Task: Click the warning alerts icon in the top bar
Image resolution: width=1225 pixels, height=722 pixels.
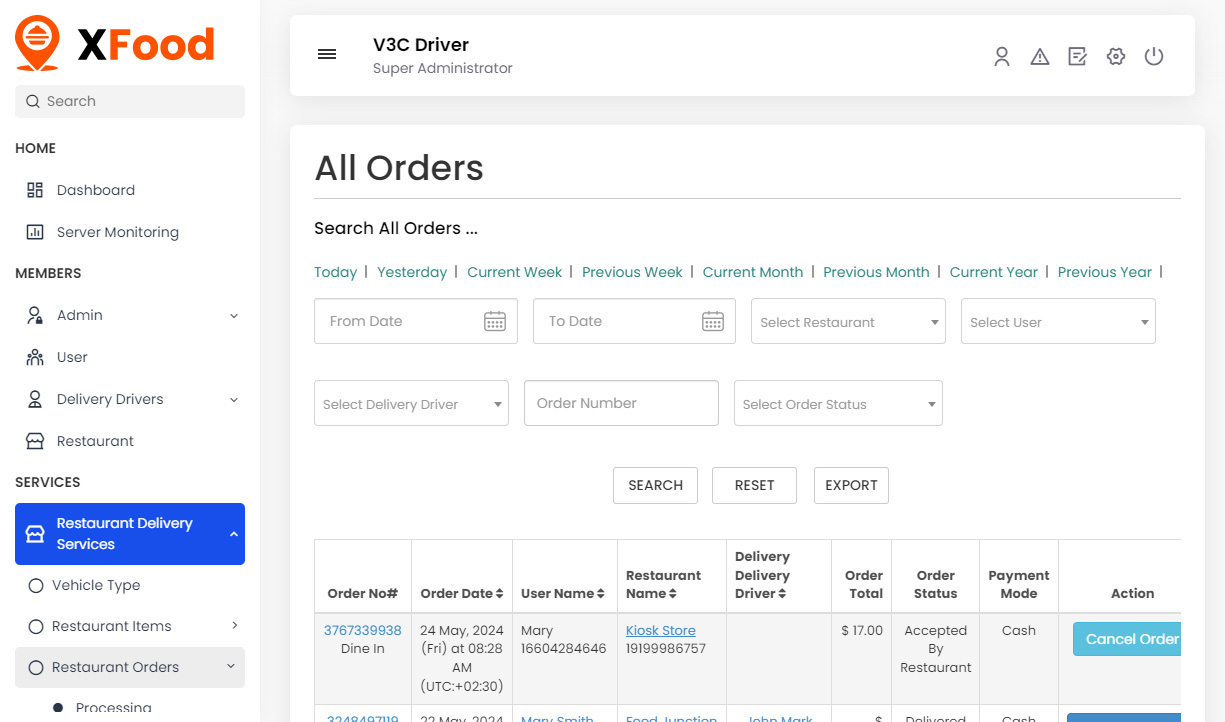Action: pos(1040,56)
